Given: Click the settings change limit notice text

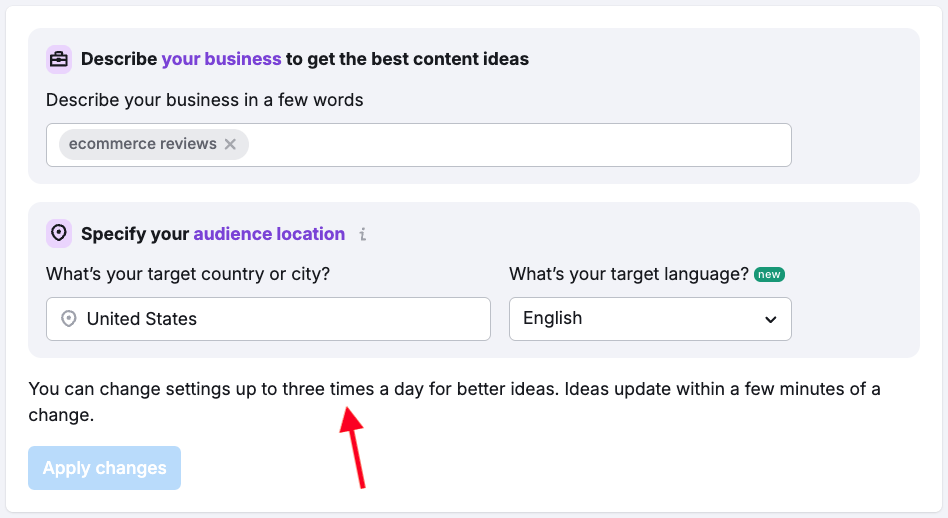Looking at the screenshot, I should (454, 401).
